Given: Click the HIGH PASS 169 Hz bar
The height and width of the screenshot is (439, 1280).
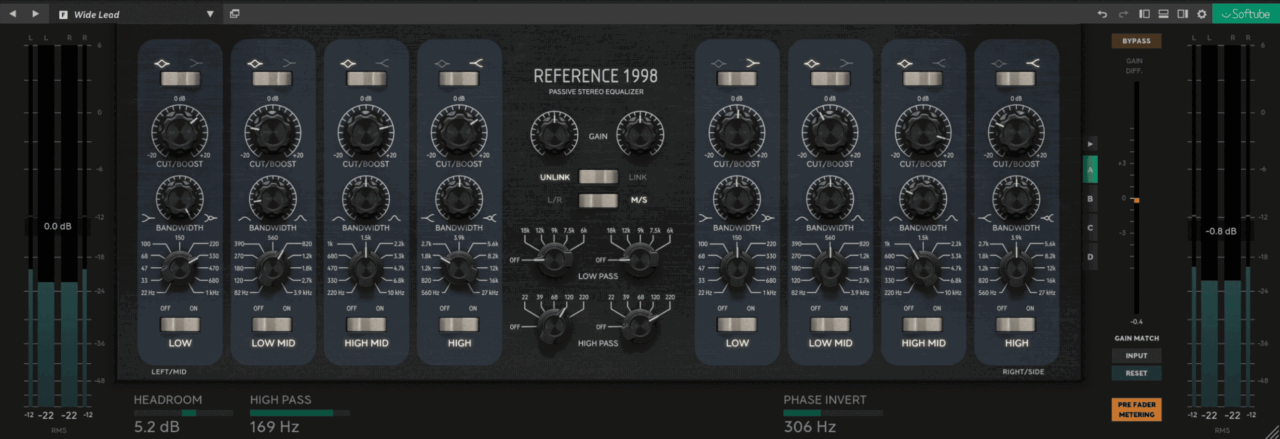Looking at the screenshot, I should (x=299, y=412).
